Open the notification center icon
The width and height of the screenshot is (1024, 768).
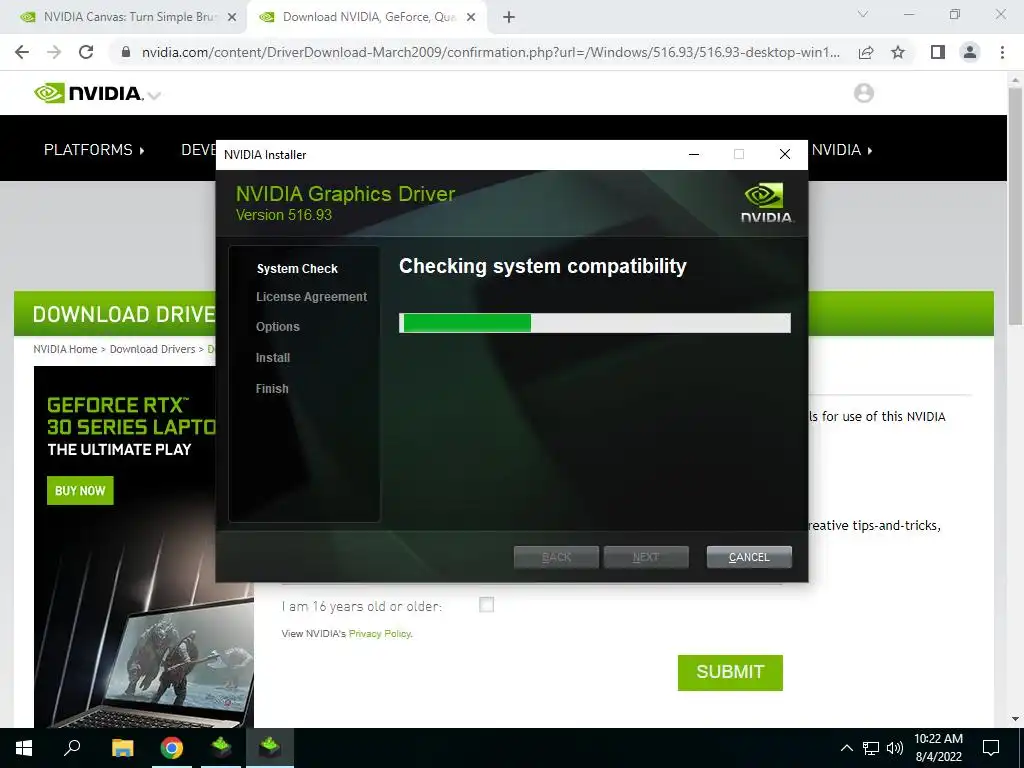(x=991, y=748)
